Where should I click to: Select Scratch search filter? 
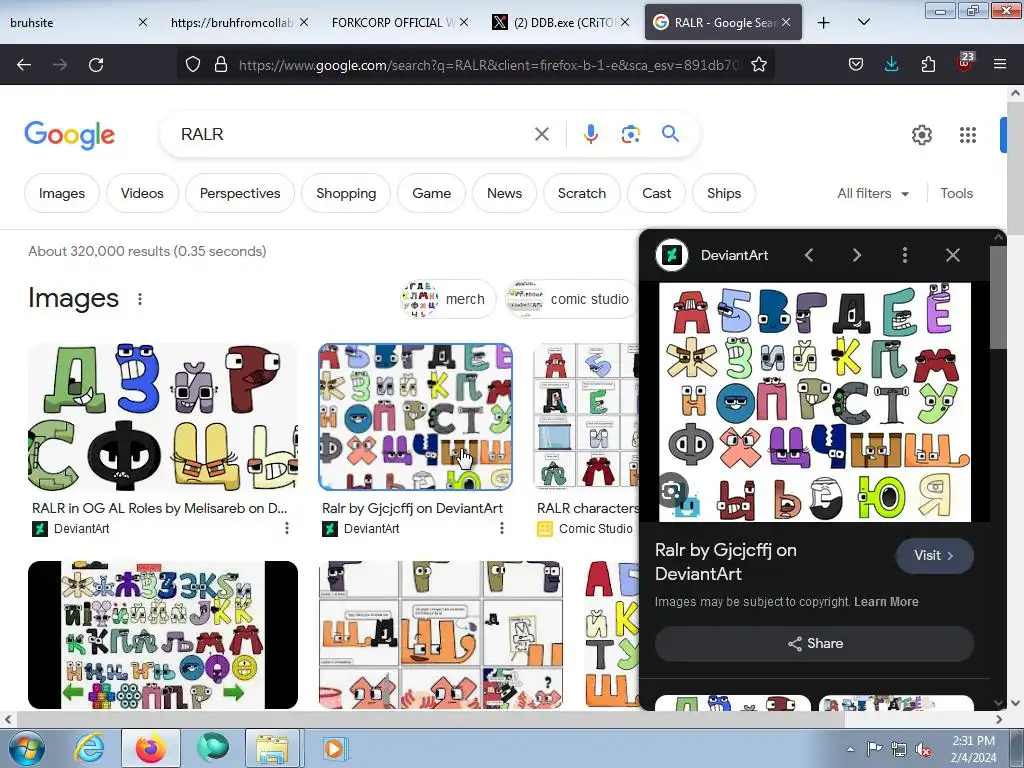582,193
